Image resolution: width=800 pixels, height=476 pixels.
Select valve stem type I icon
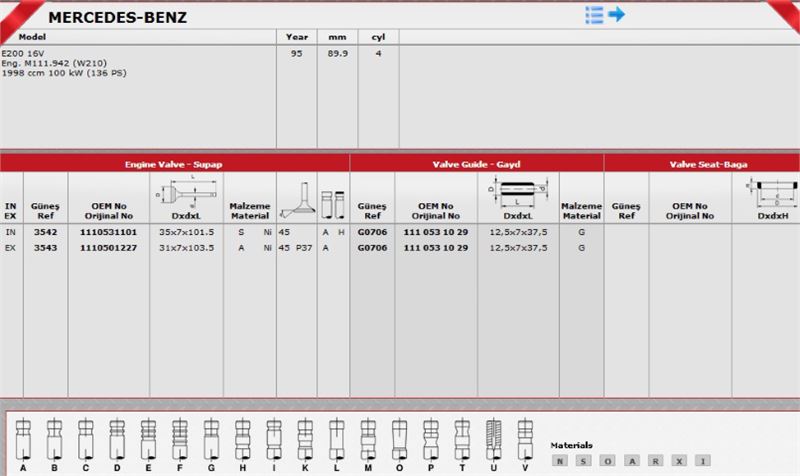(274, 439)
